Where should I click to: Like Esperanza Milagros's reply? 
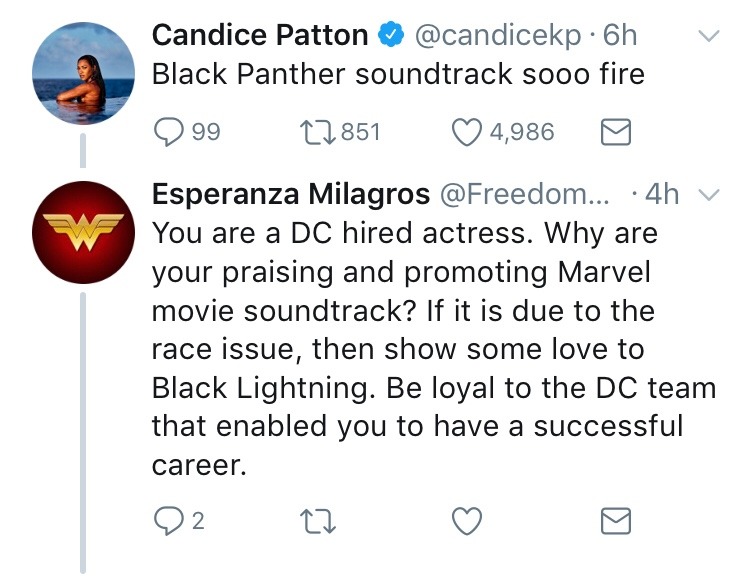[467, 520]
